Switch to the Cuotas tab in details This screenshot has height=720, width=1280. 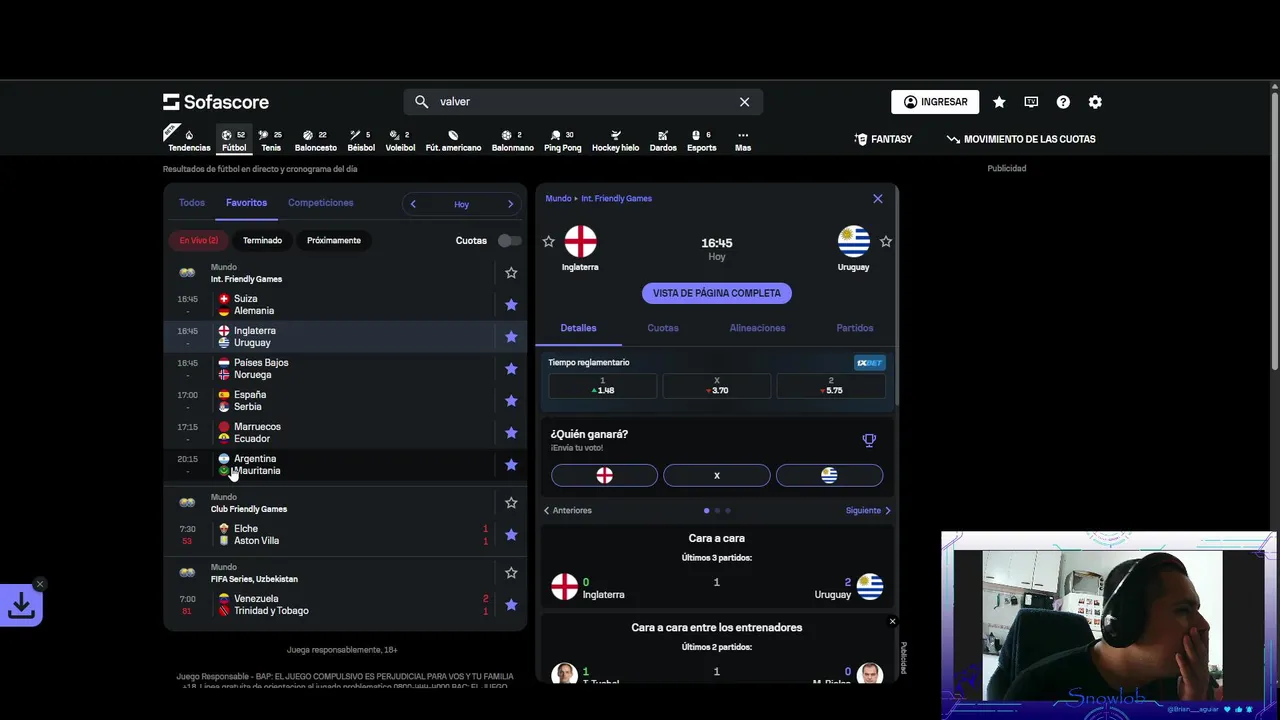[663, 328]
